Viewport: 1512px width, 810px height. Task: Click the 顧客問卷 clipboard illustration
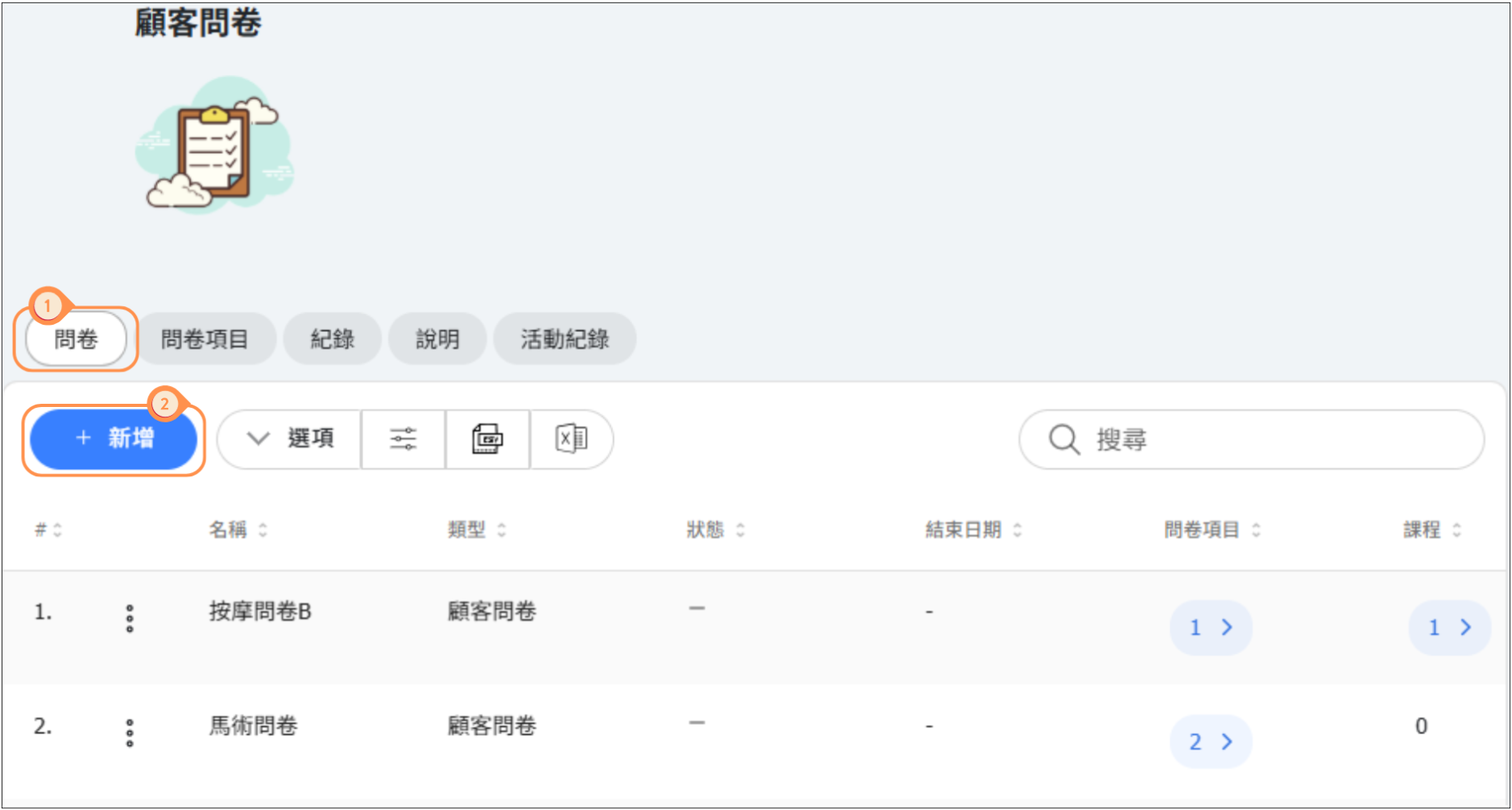tap(214, 147)
